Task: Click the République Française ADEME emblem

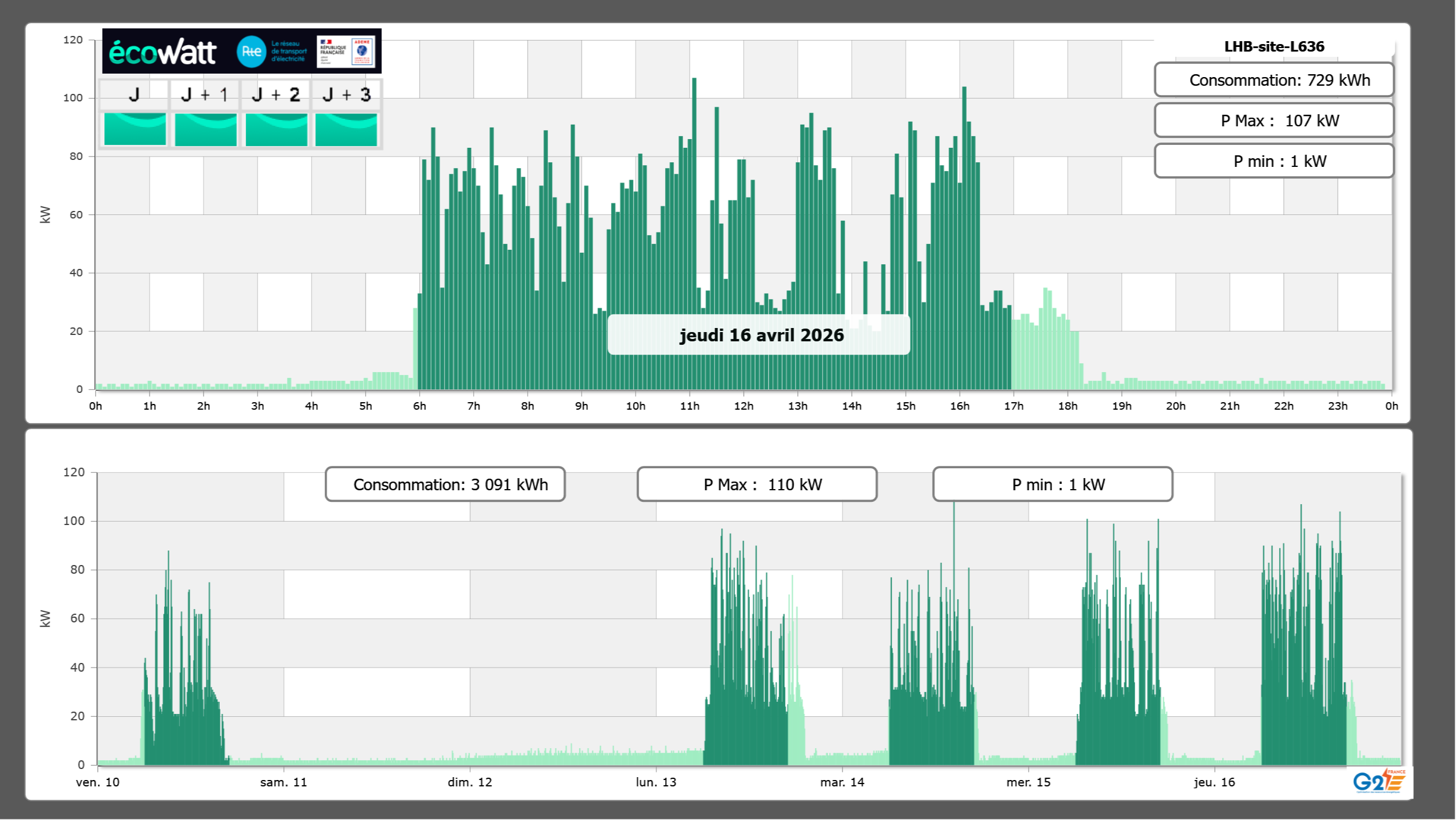Action: tap(346, 52)
